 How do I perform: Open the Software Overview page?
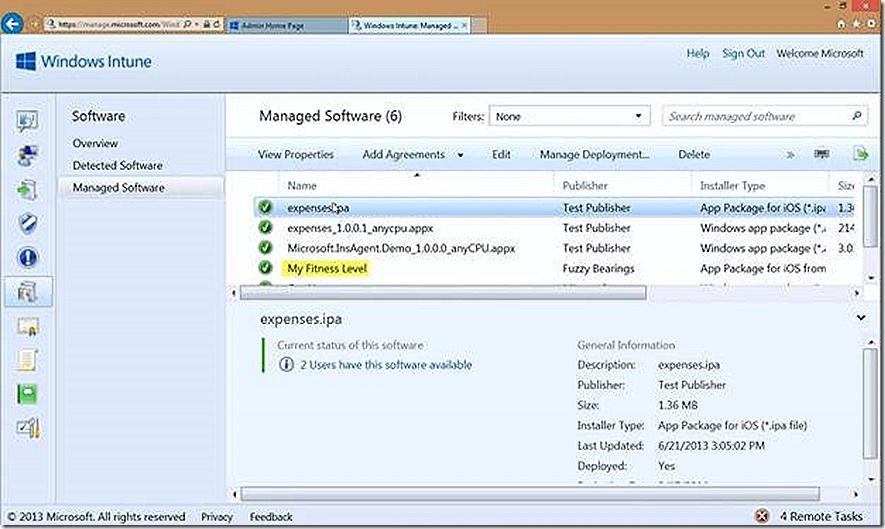95,143
